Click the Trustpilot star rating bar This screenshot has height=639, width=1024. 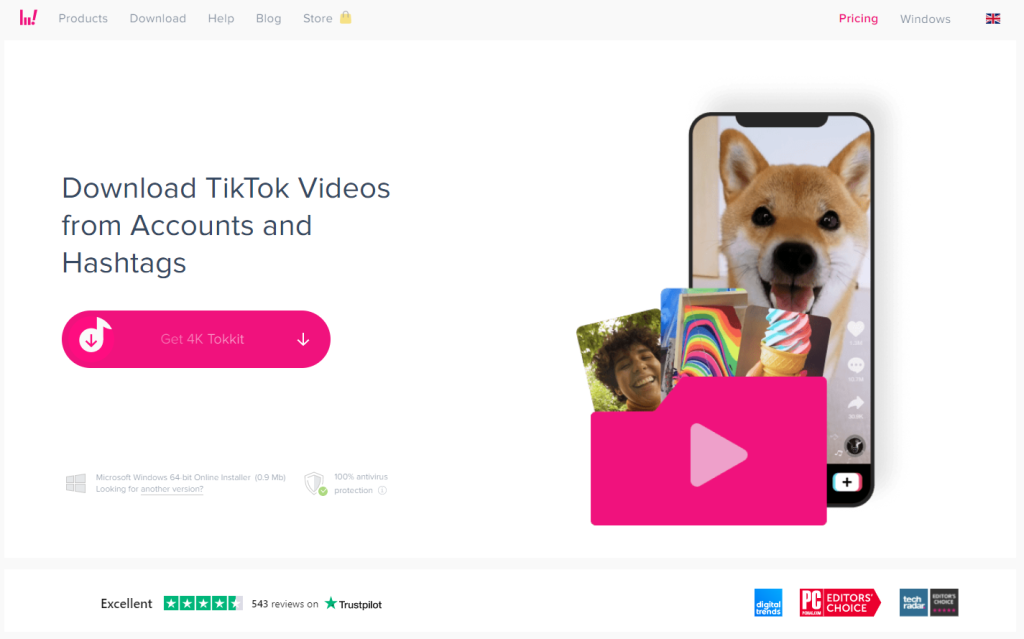[203, 603]
